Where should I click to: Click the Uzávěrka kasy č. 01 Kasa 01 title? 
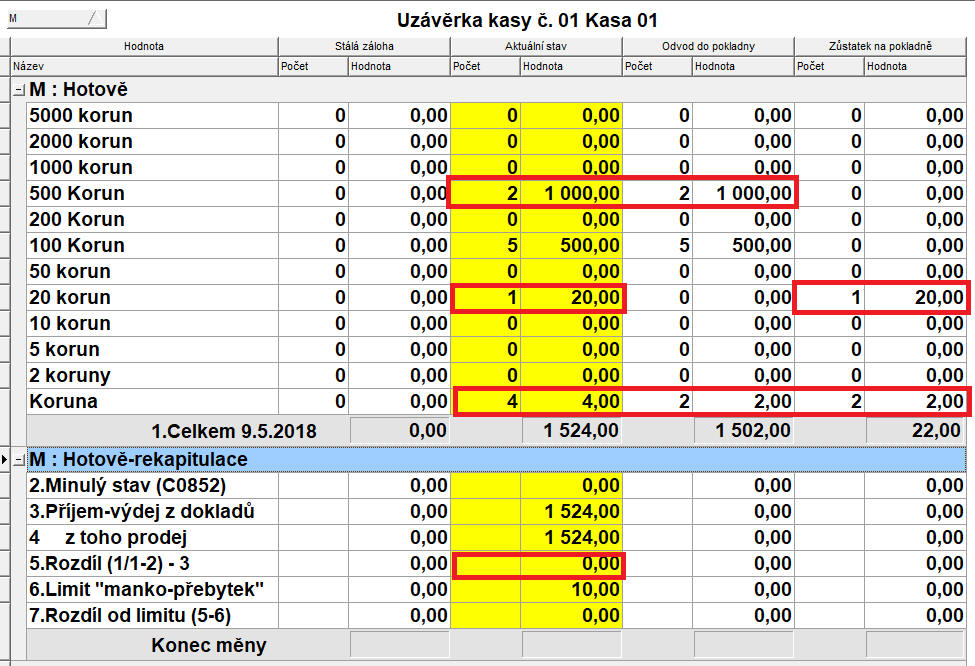[527, 21]
